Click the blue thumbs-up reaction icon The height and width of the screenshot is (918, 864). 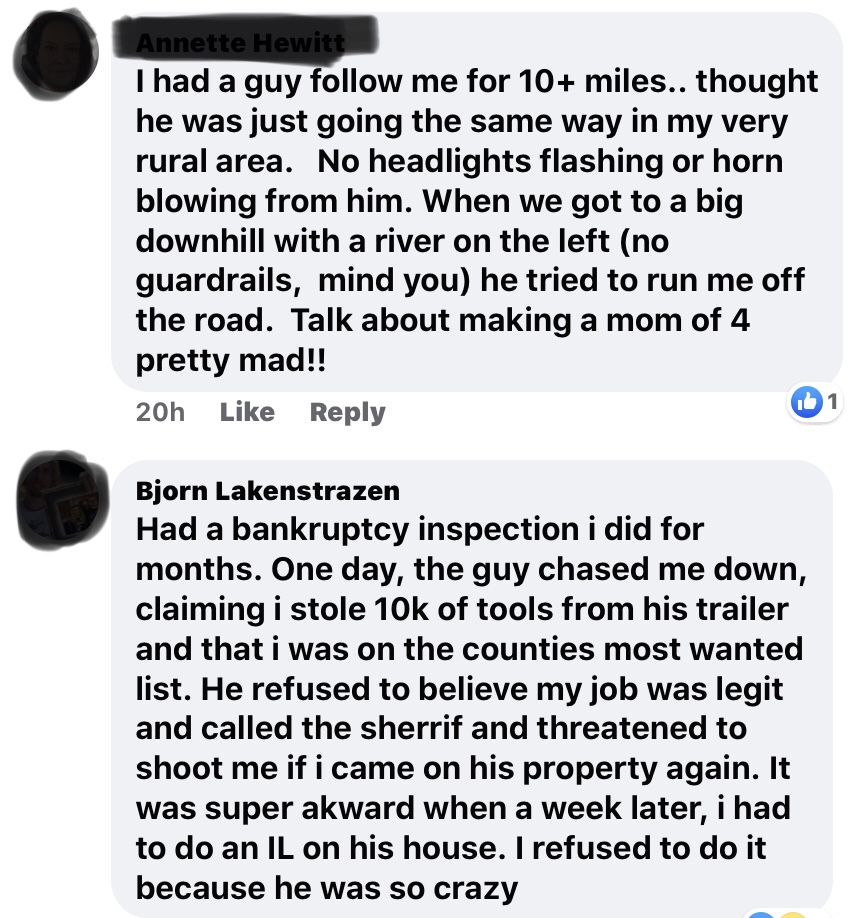[804, 402]
